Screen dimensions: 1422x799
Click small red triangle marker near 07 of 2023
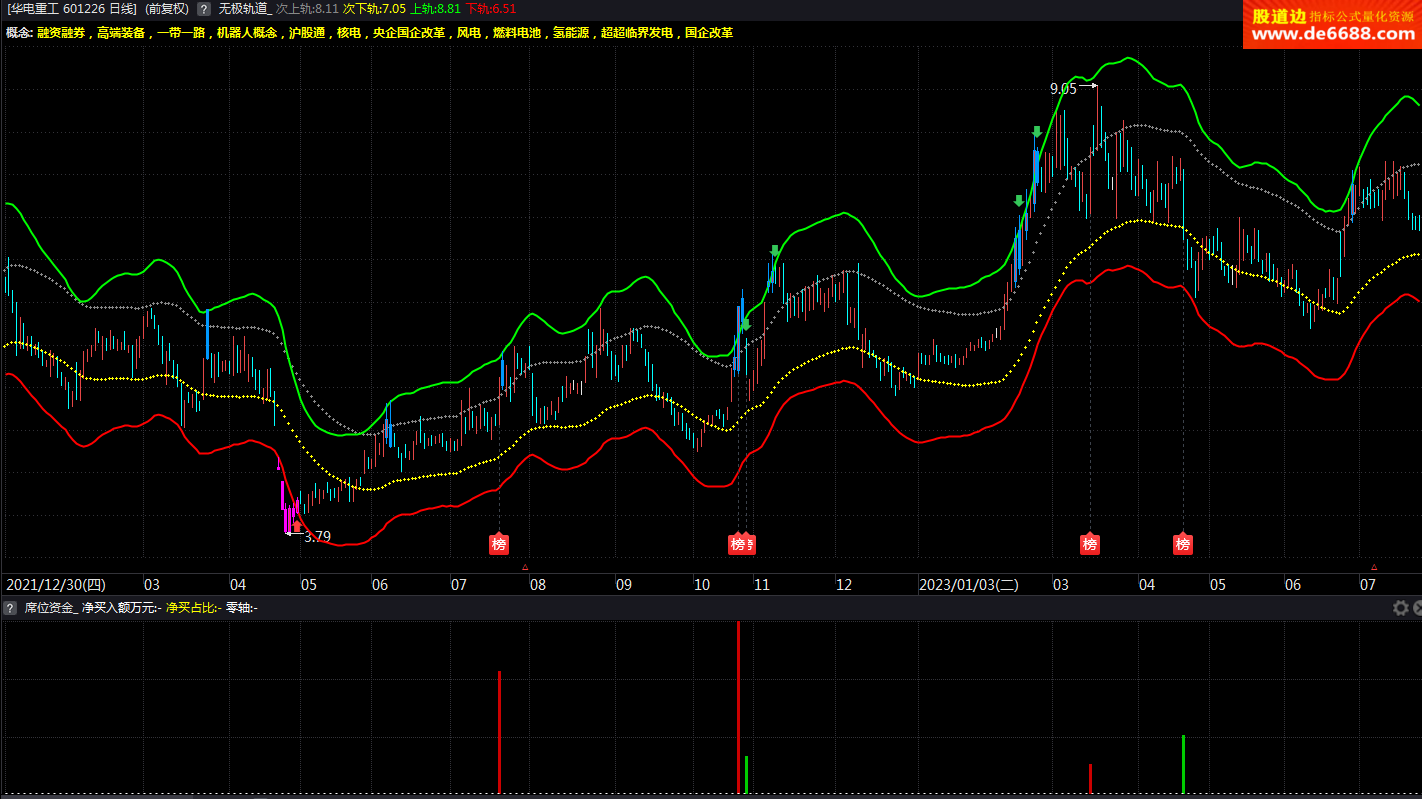pos(1374,567)
